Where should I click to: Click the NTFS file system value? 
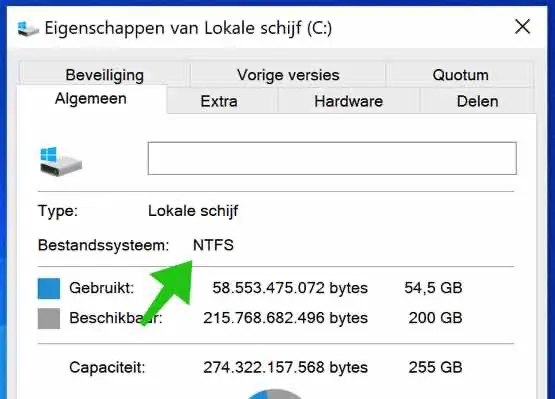213,245
